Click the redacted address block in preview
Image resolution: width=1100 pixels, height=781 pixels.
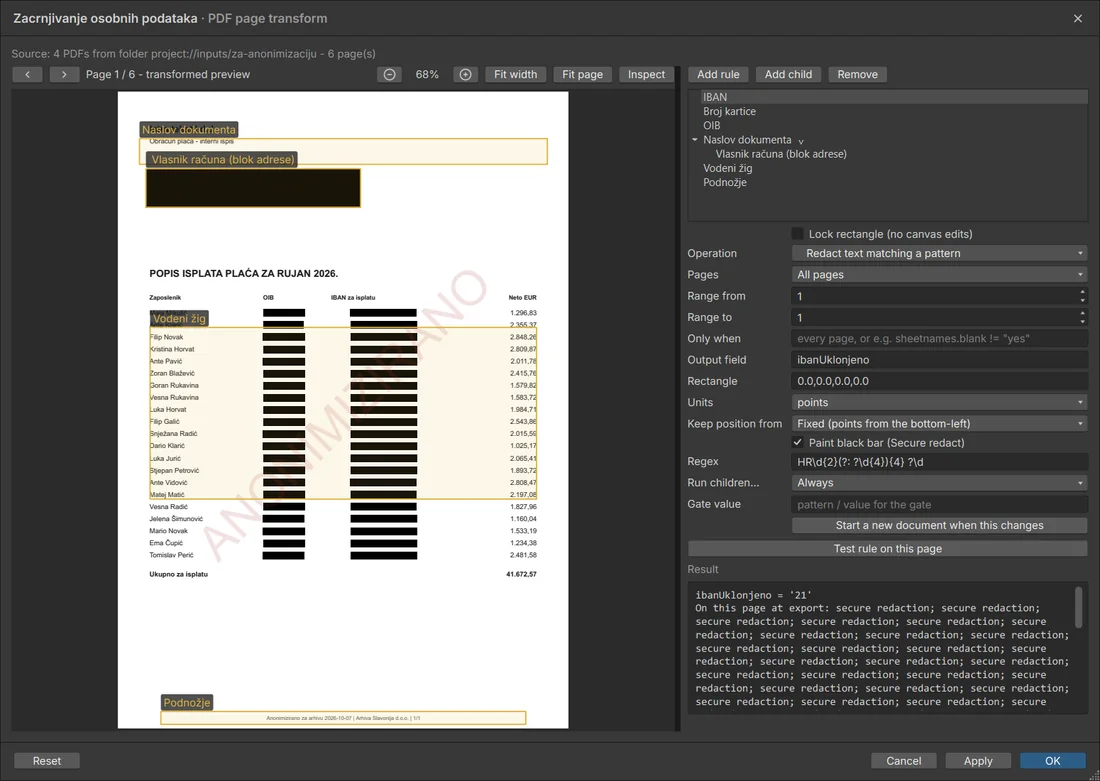[253, 188]
